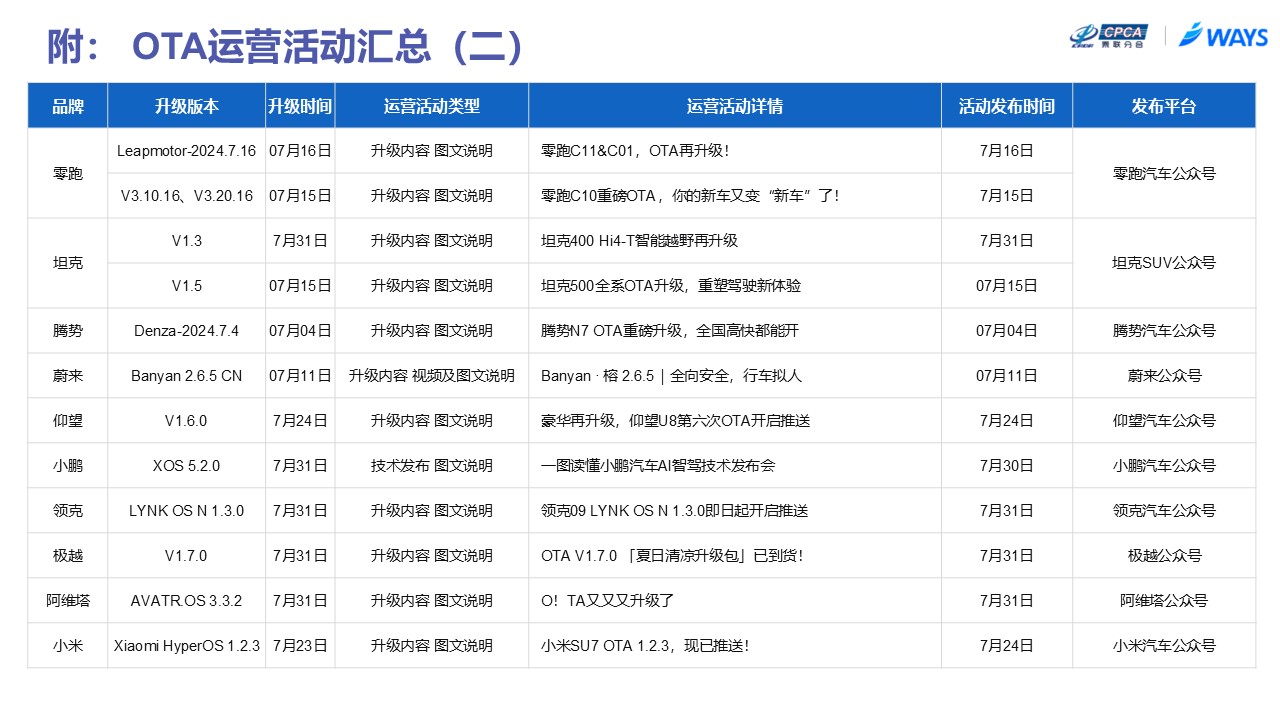Select the 阿维塔 brand cell

[68, 600]
